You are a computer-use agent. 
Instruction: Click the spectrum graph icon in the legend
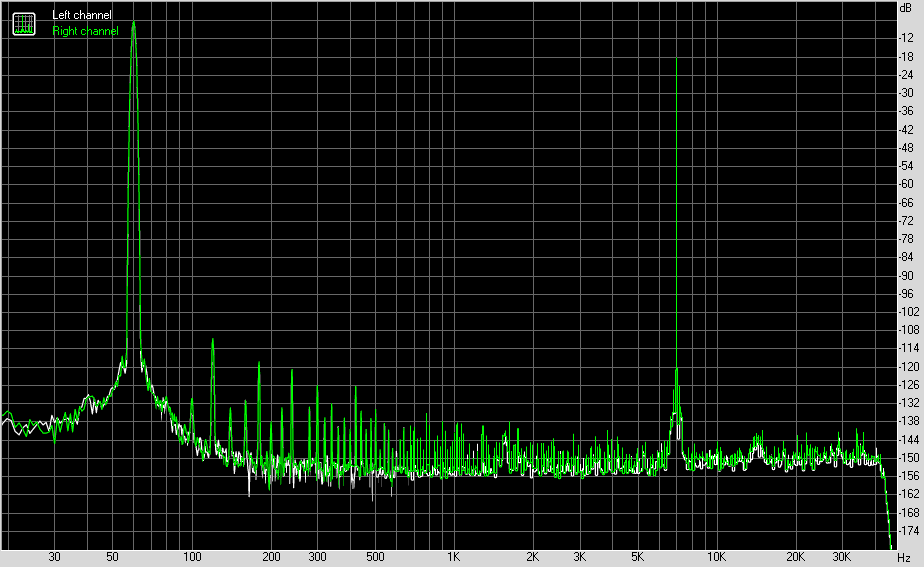(x=24, y=24)
